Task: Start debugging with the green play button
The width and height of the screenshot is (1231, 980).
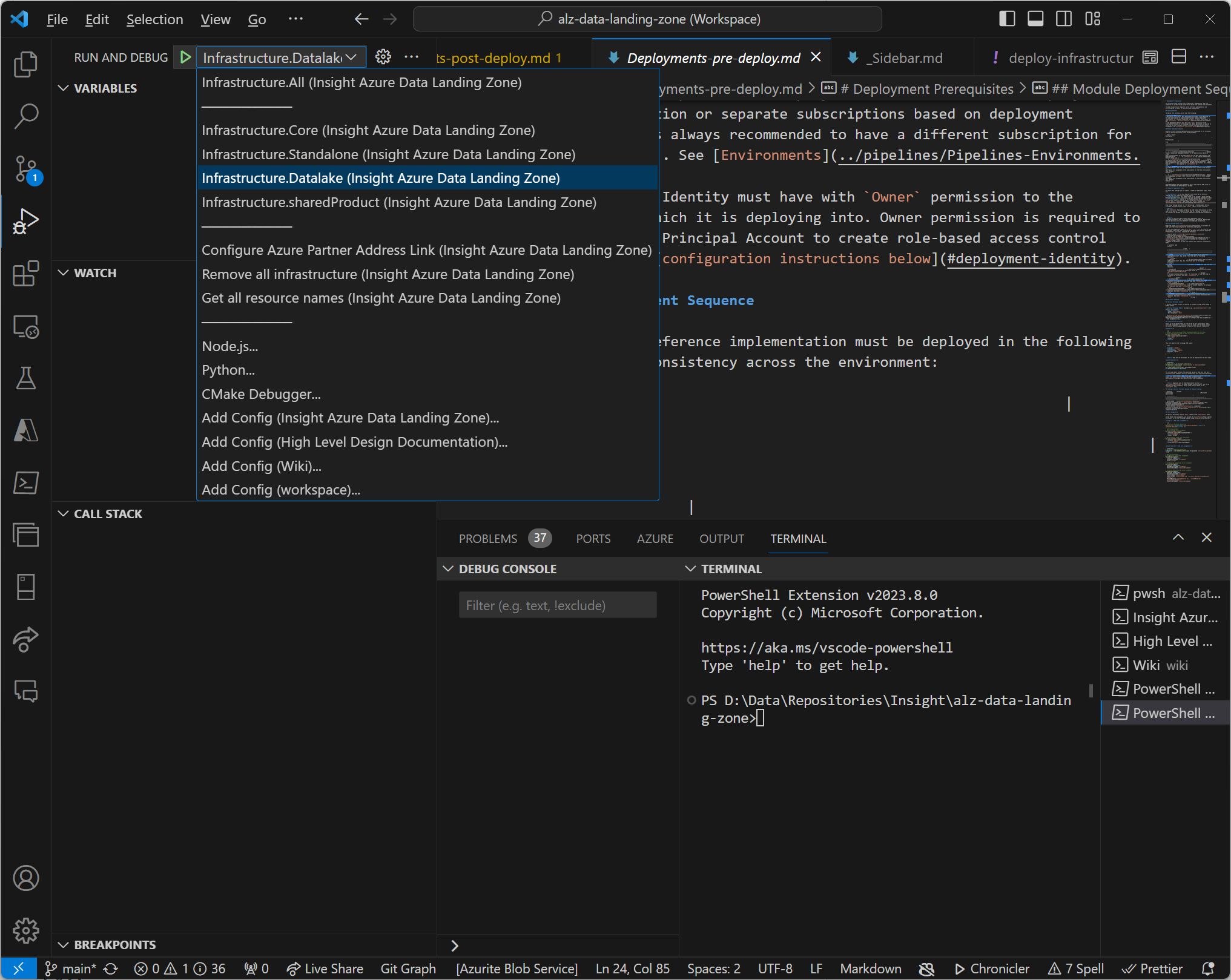Action: 185,58
